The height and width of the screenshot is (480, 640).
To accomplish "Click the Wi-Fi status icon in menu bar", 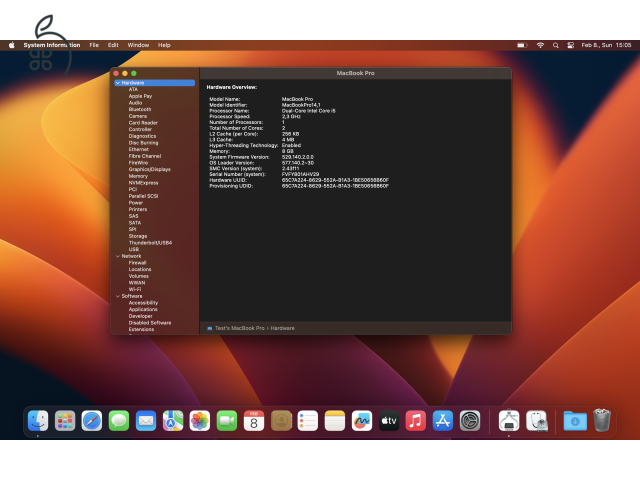I will tap(540, 45).
